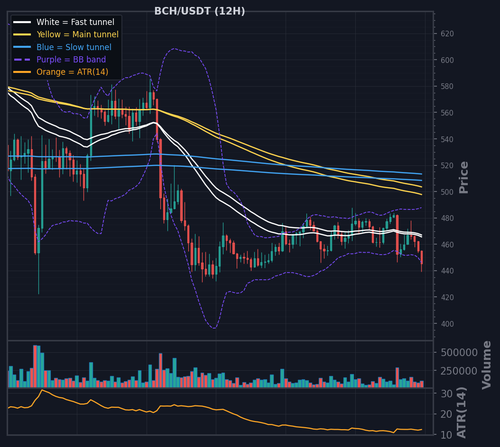Click the lowest dip of the purple BB band
500x447 pixels.
214,328
